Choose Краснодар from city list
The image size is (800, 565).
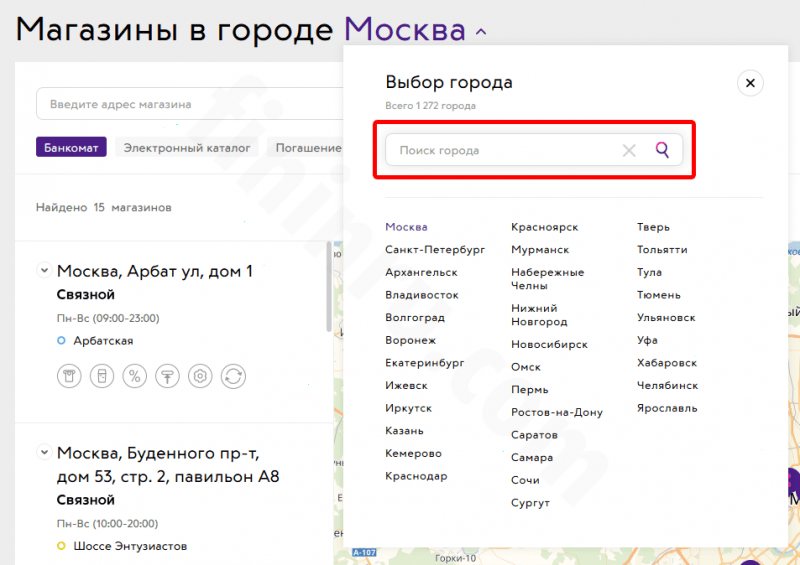[x=416, y=476]
